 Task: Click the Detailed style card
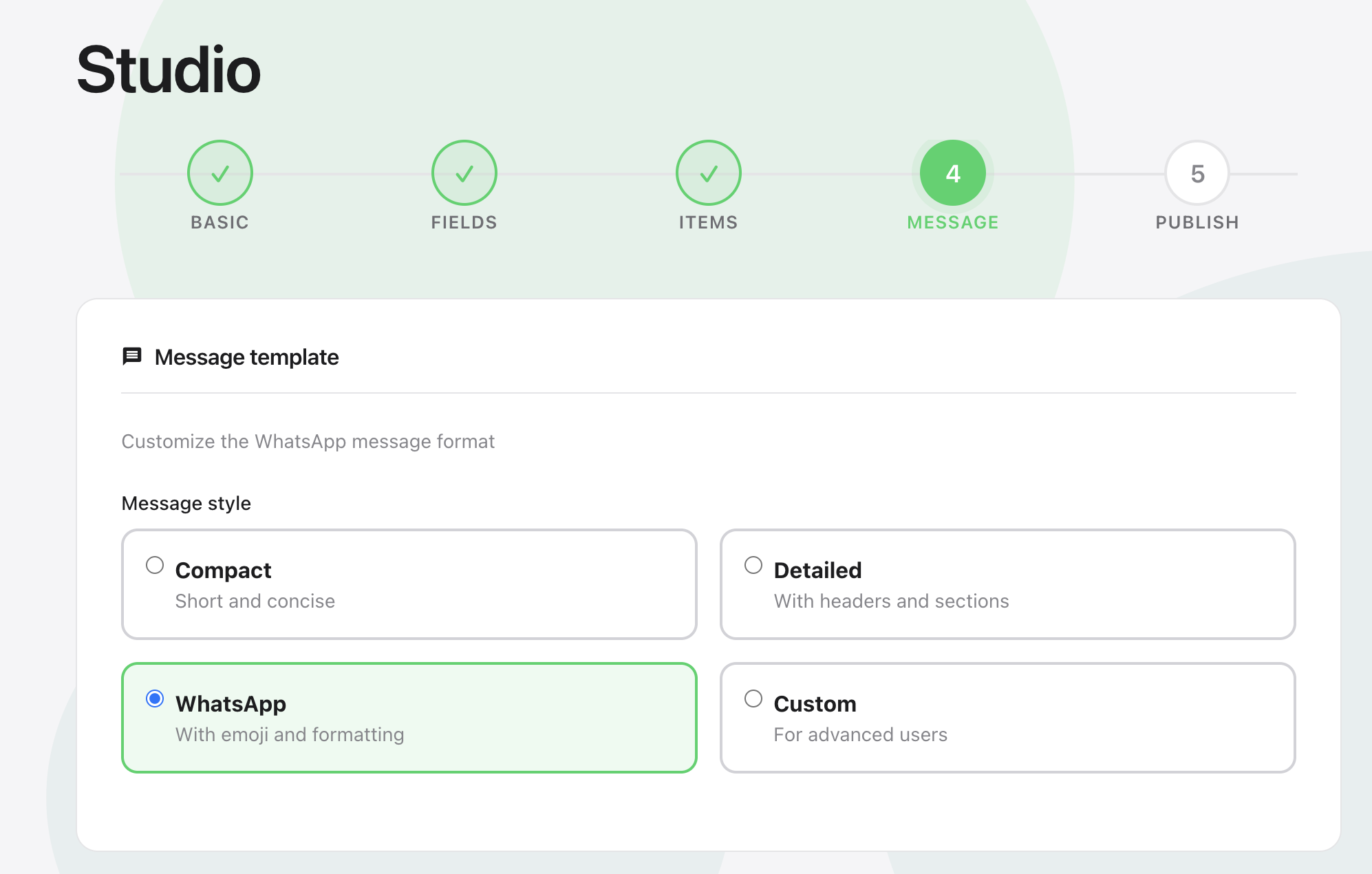(1008, 584)
